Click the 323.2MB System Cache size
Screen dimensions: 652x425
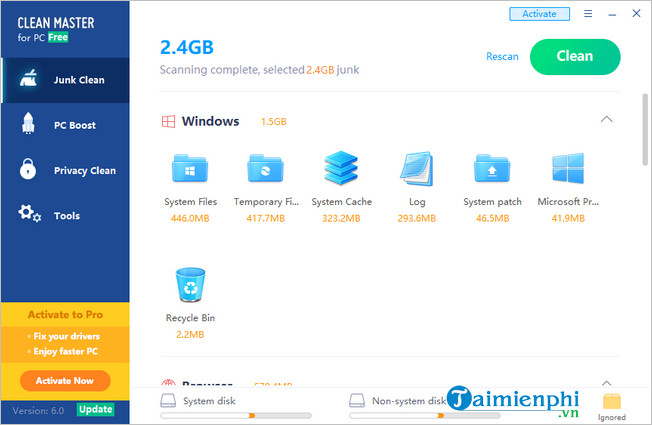341,218
